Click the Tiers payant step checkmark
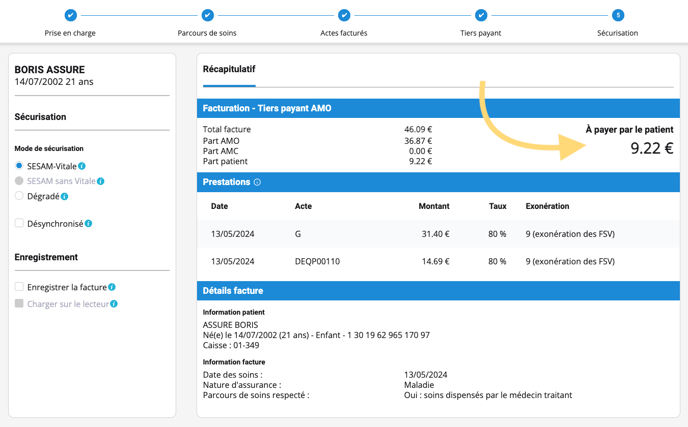The image size is (688, 427). tap(481, 15)
